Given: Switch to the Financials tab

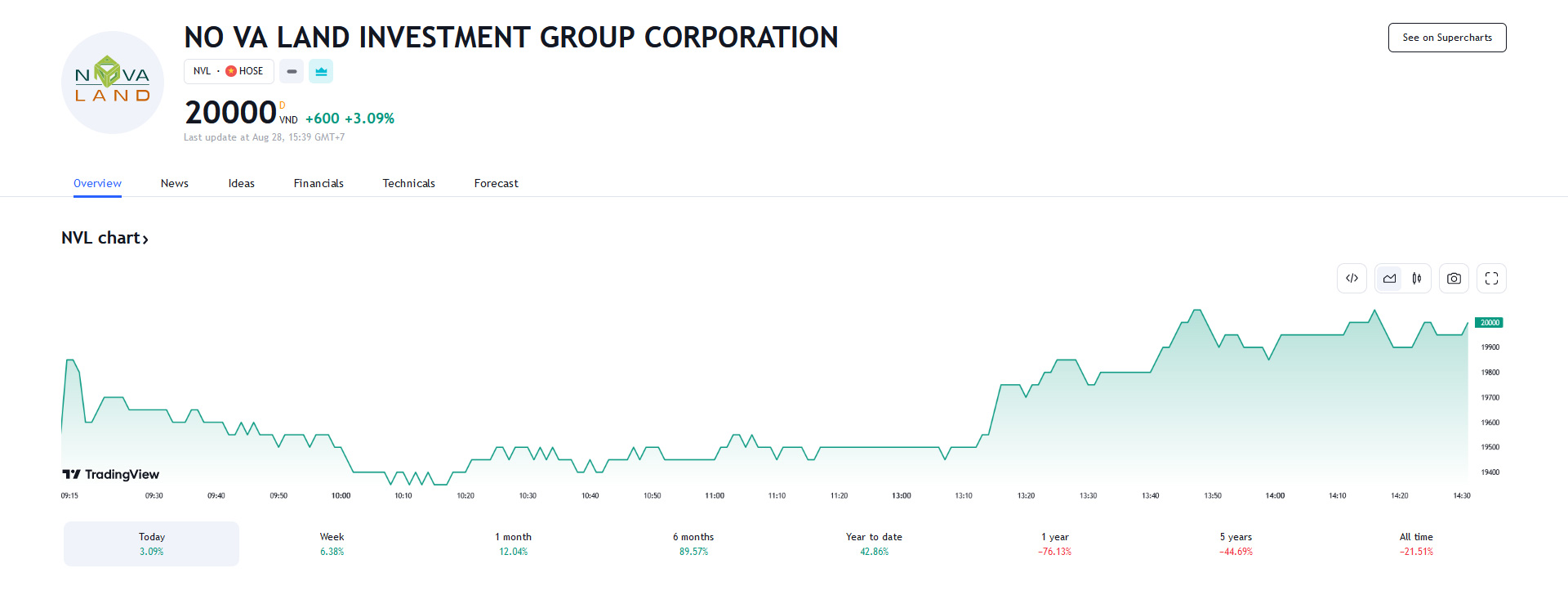Looking at the screenshot, I should coord(318,184).
